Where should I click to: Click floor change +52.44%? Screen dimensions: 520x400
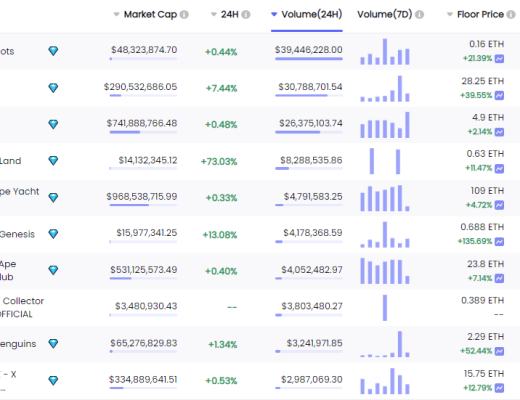(x=476, y=351)
